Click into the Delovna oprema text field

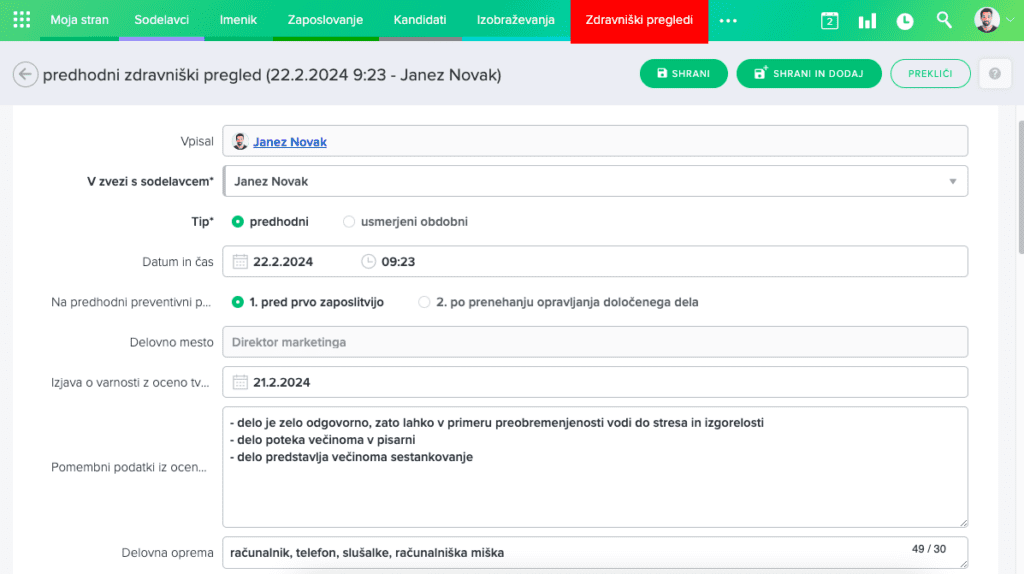[x=560, y=552]
